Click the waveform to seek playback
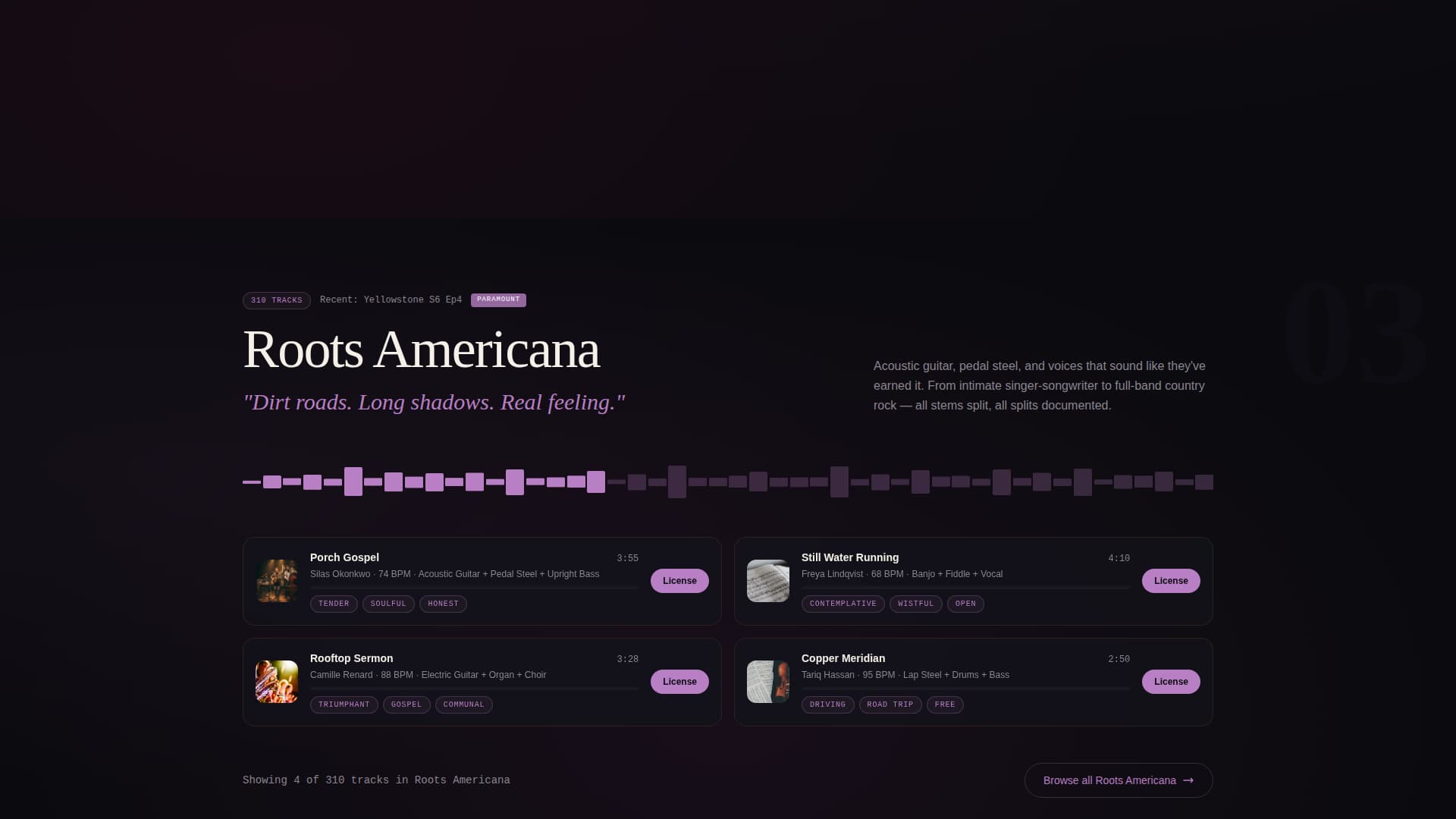1456x819 pixels. tap(728, 481)
